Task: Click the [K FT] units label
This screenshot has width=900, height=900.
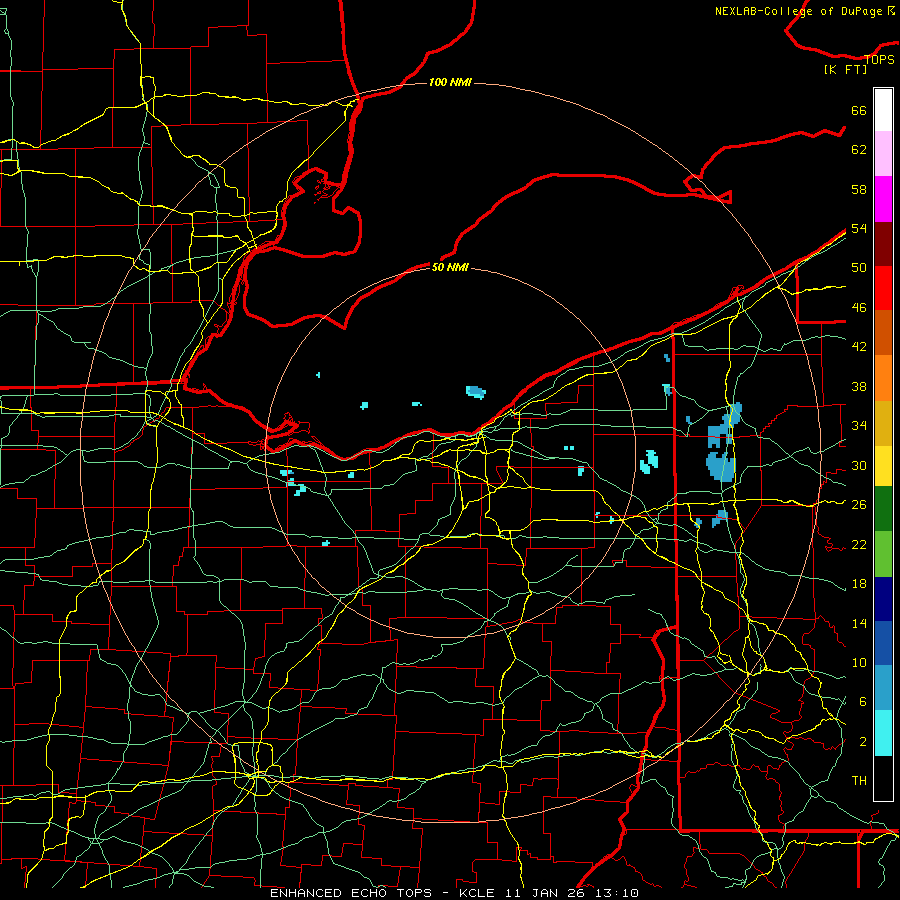Action: click(845, 70)
